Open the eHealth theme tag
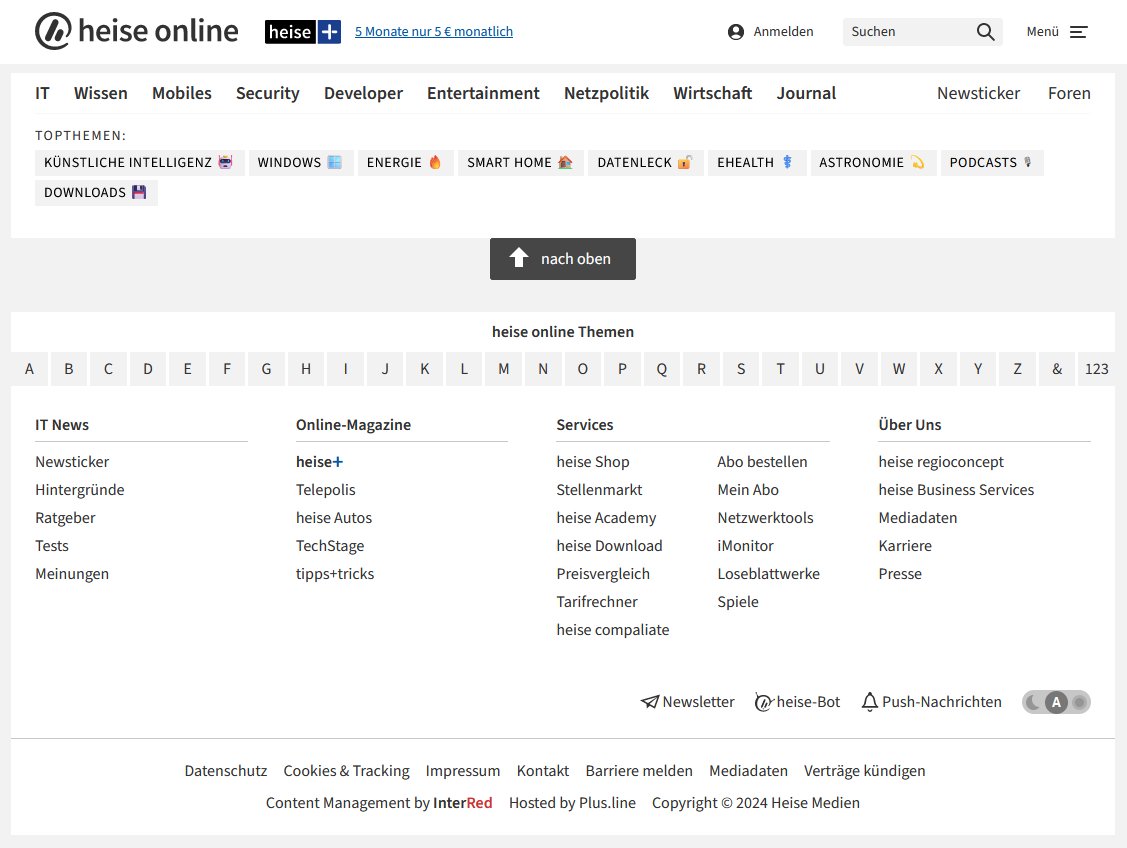 [756, 162]
